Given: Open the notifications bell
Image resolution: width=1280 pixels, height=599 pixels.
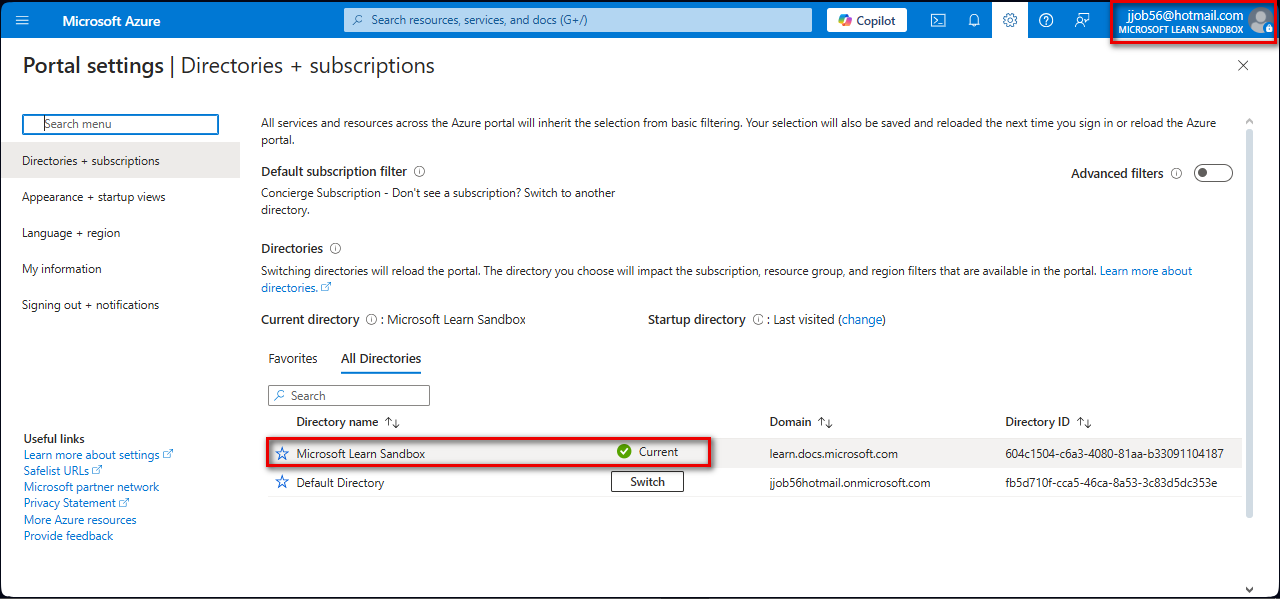Looking at the screenshot, I should click(974, 20).
